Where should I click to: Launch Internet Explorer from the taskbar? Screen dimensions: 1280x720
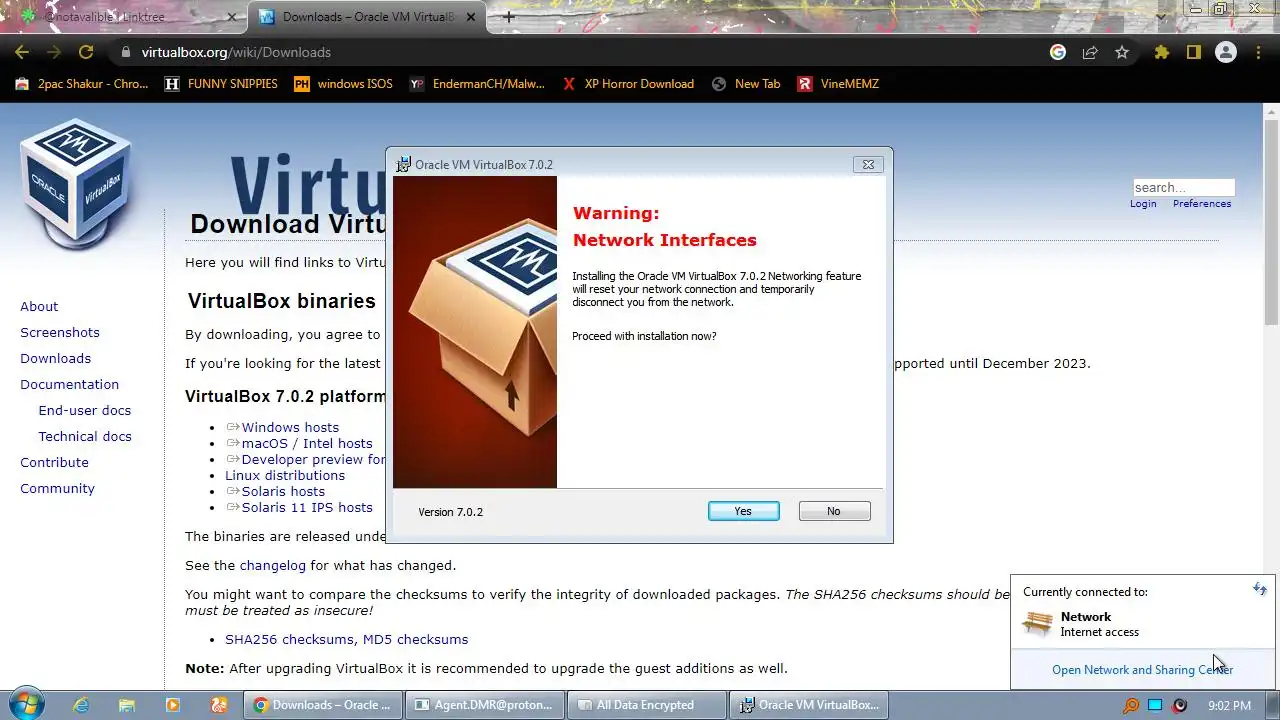81,705
